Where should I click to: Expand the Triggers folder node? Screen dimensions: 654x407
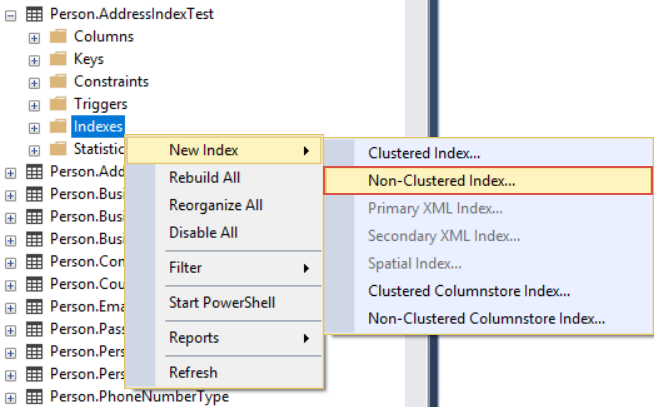point(34,106)
